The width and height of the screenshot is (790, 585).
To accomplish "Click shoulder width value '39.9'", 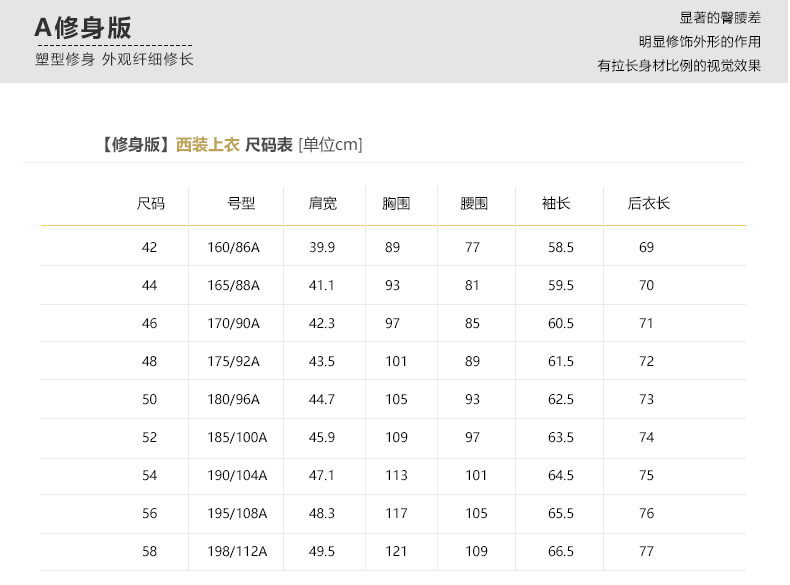I will pyautogui.click(x=322, y=247).
